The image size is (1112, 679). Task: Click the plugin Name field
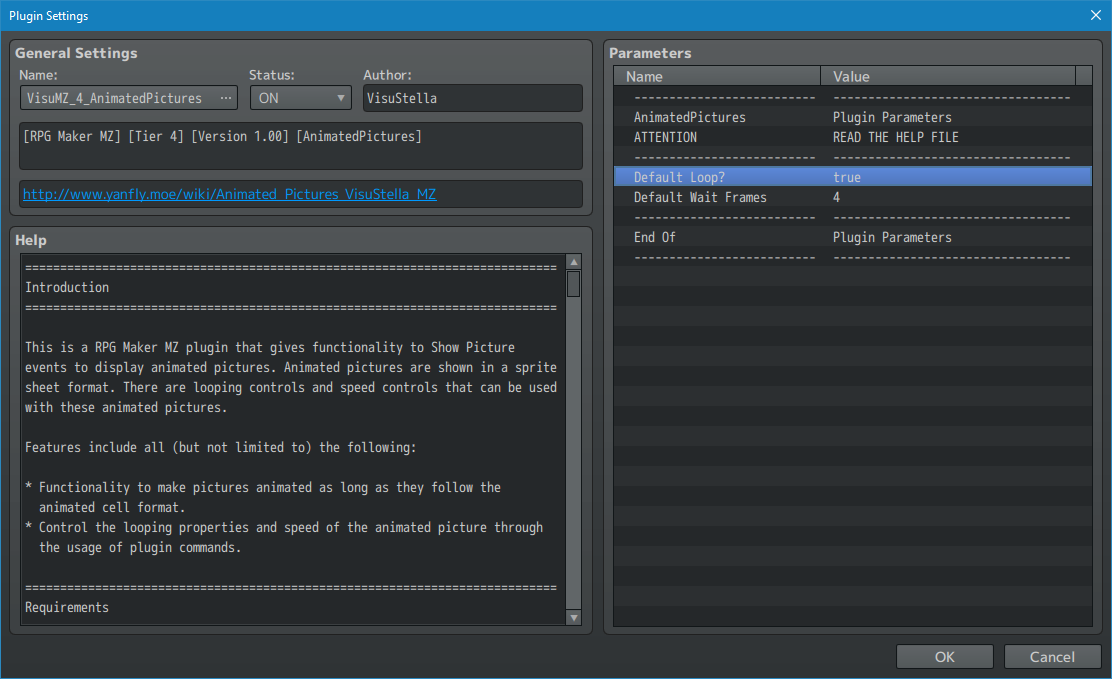click(x=115, y=98)
